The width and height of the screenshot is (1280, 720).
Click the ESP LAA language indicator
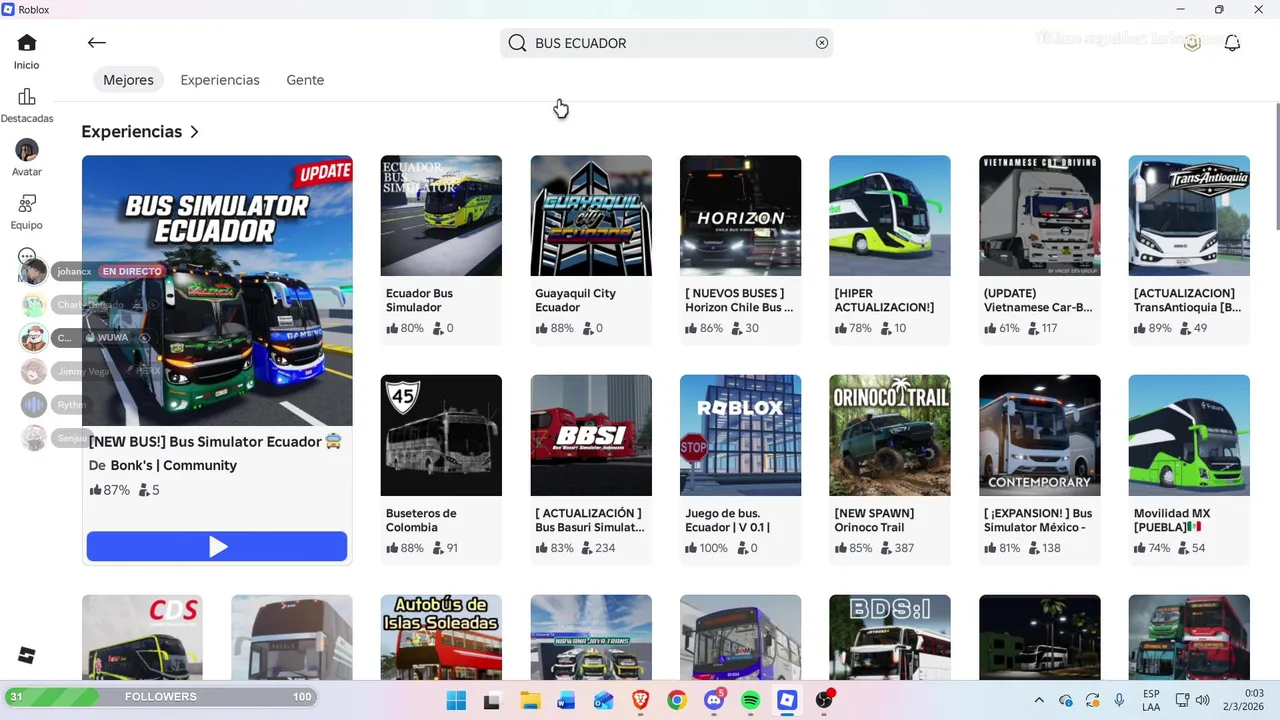[1151, 700]
